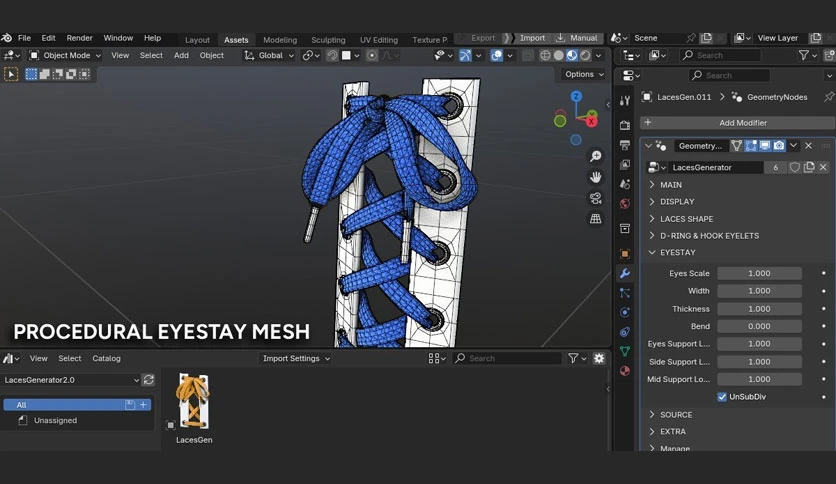Open the Render menu
Viewport: 836px width, 484px height.
coord(79,38)
